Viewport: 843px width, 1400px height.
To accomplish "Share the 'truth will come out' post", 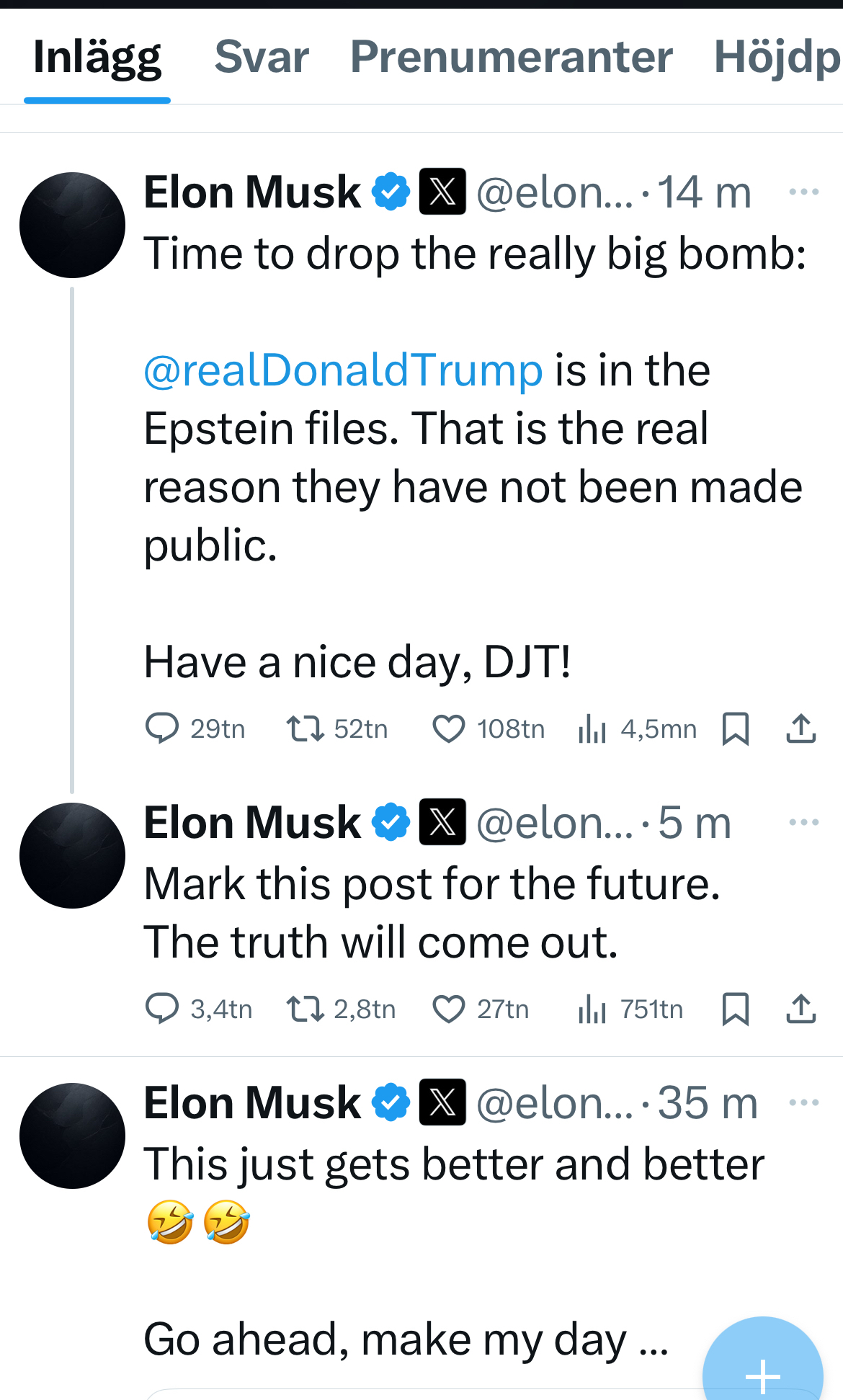I will (x=800, y=1009).
